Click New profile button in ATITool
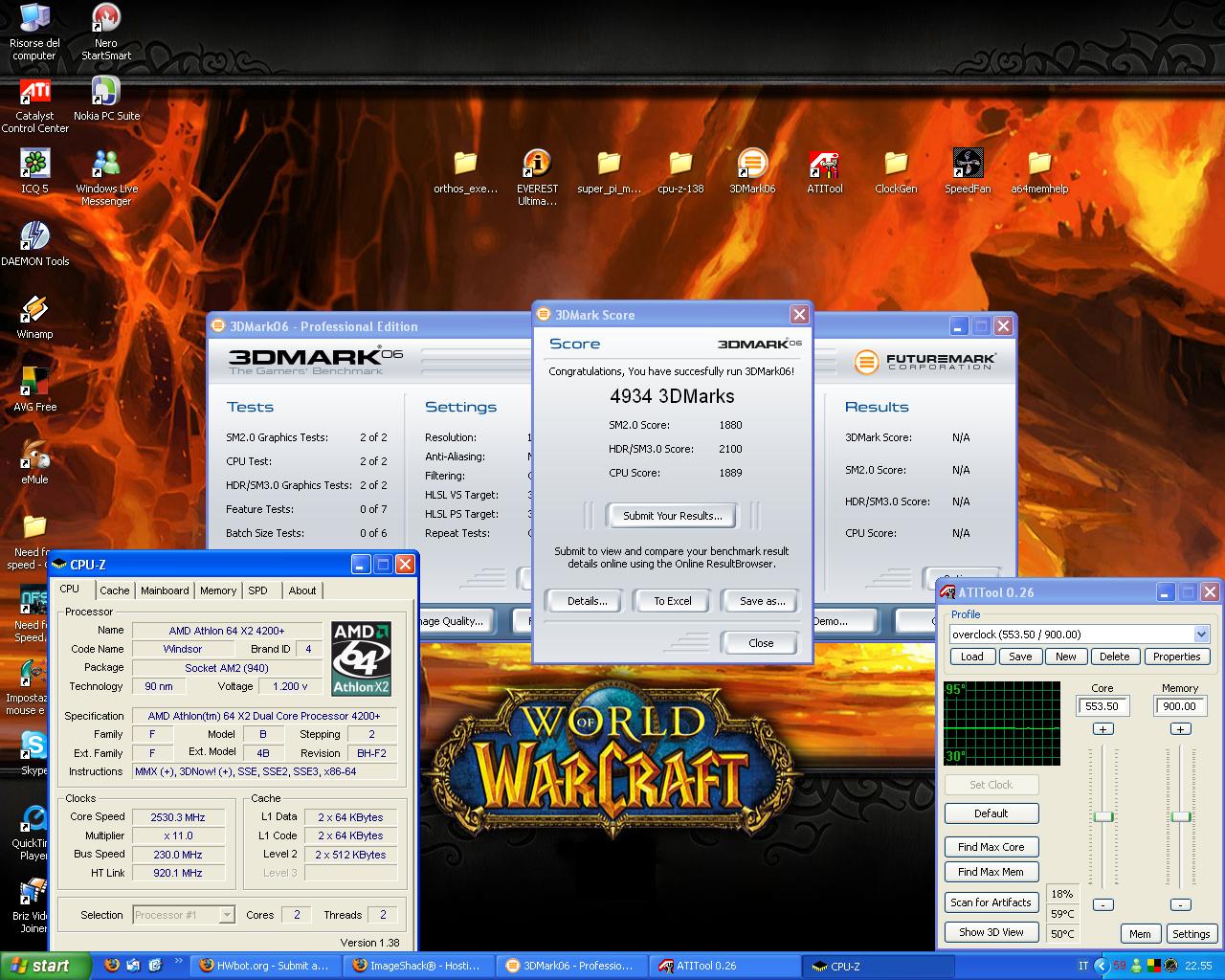The width and height of the screenshot is (1225, 980). coord(1066,657)
